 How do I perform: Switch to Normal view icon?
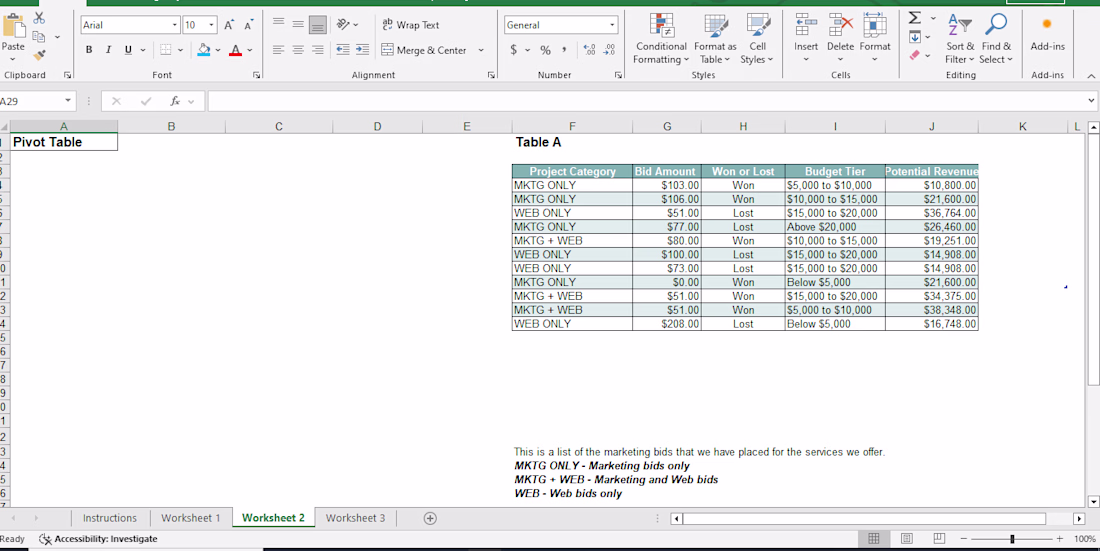tap(874, 539)
